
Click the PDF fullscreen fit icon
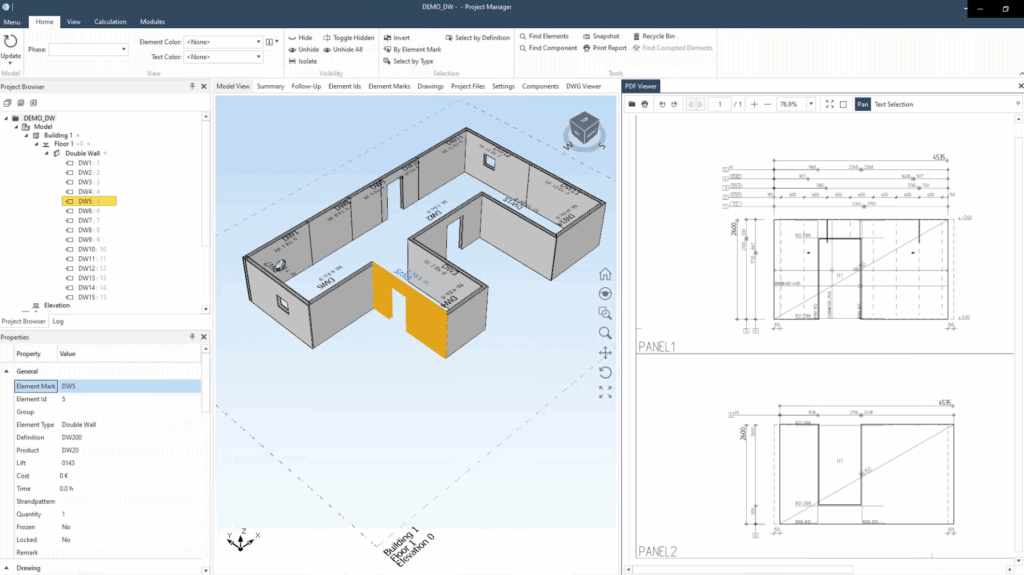829,104
